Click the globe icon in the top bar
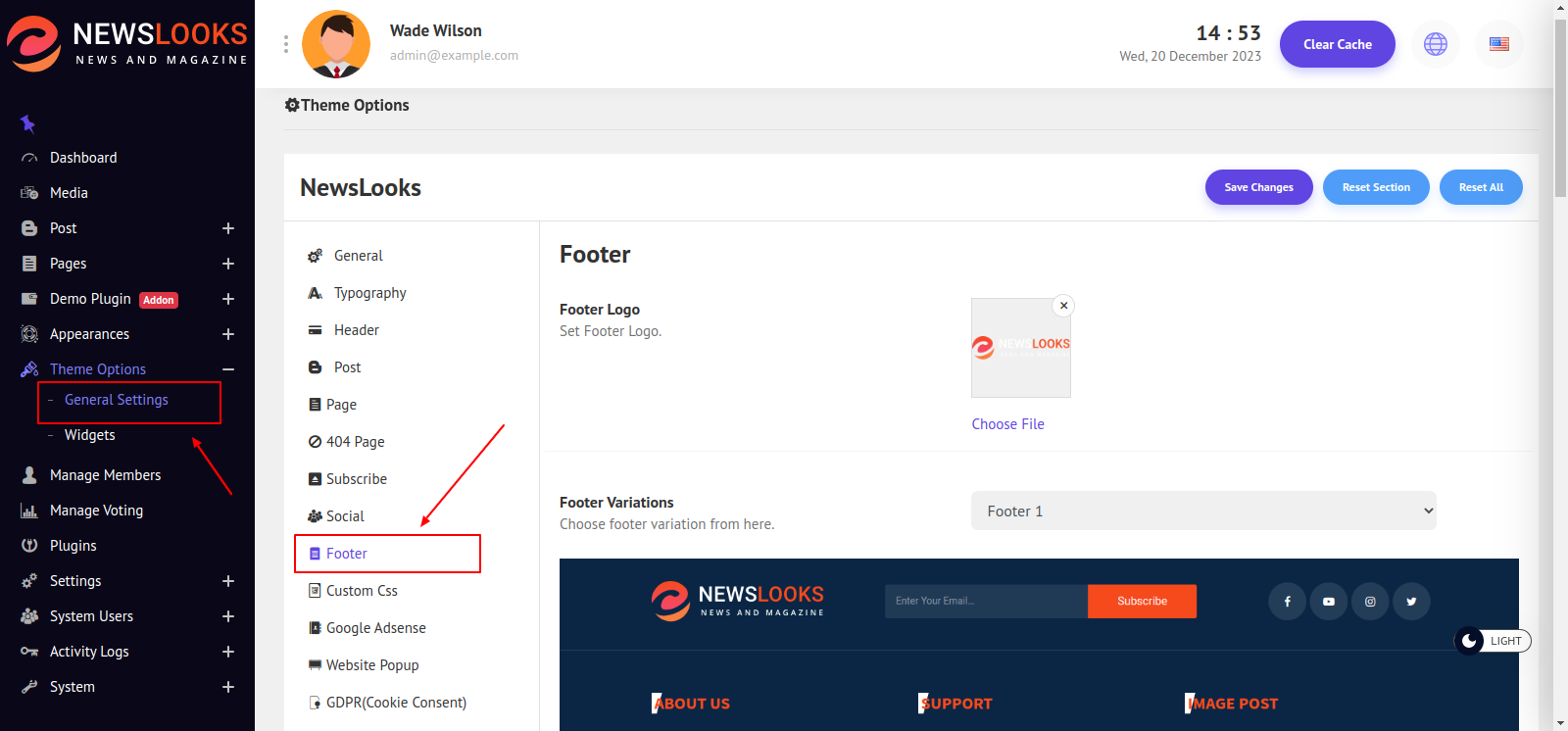 click(1435, 44)
